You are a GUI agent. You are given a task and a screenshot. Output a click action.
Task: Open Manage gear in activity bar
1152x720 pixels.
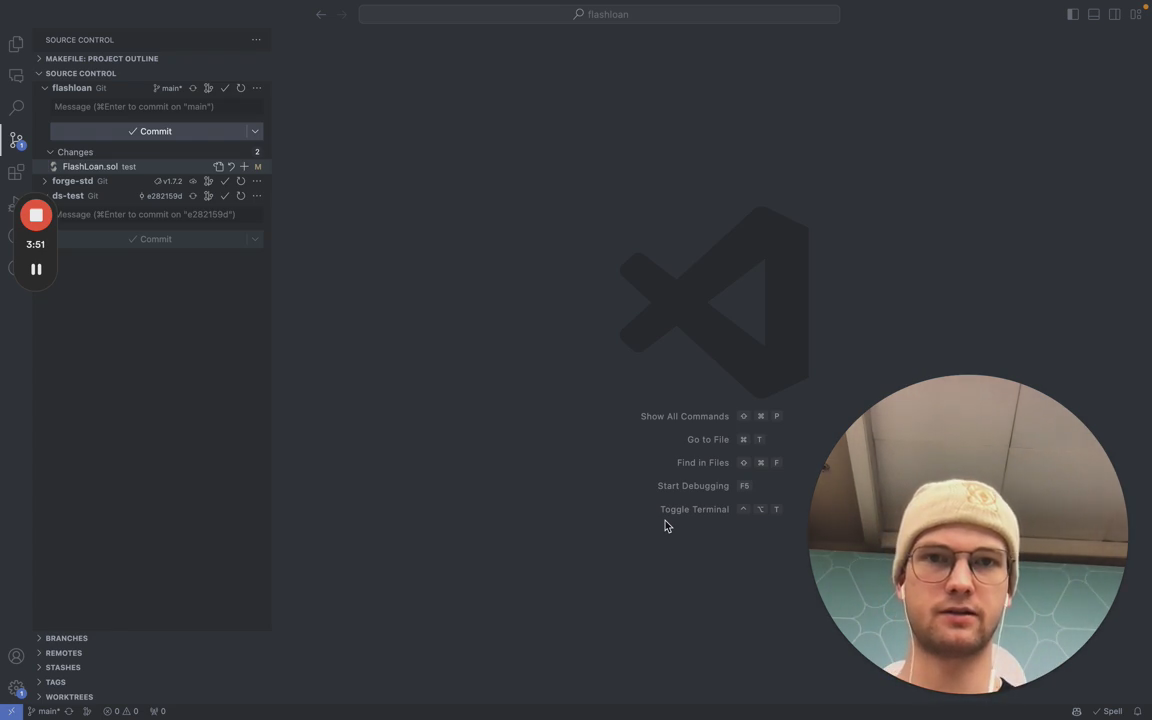(16, 688)
